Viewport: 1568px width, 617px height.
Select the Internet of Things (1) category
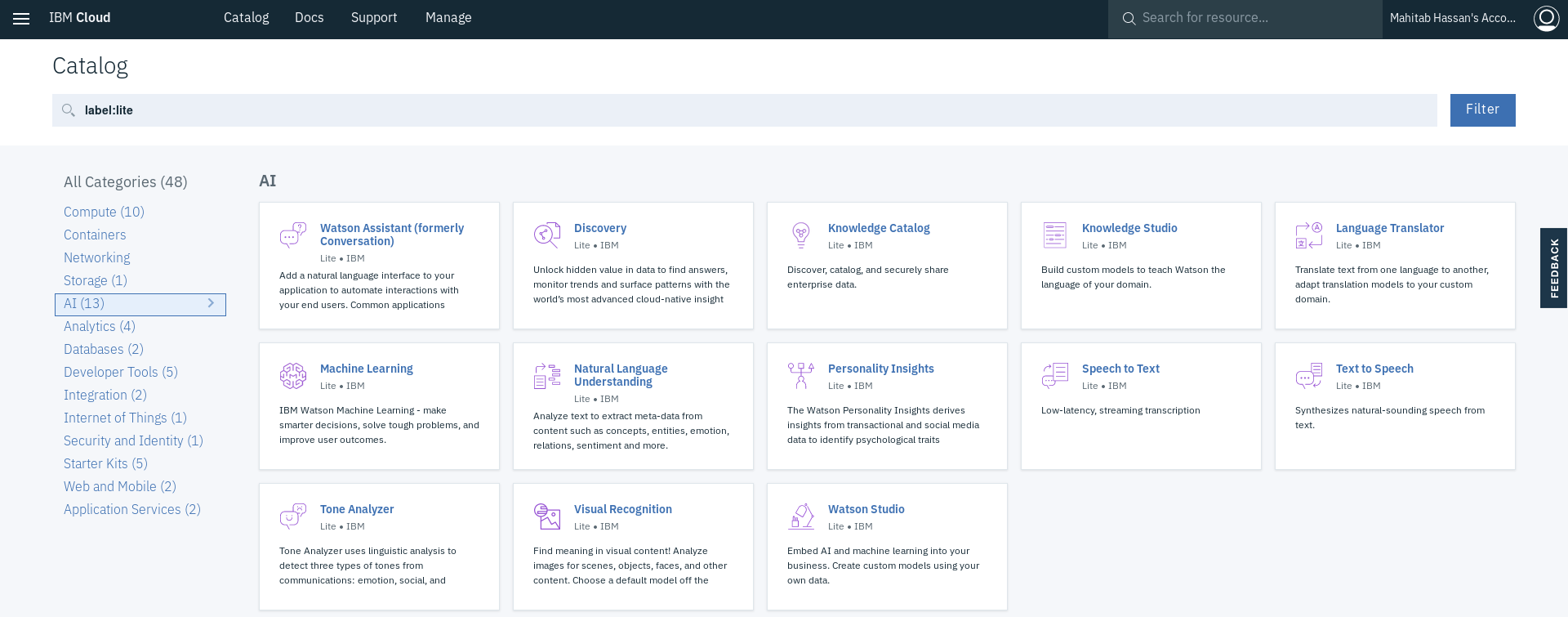tap(125, 418)
